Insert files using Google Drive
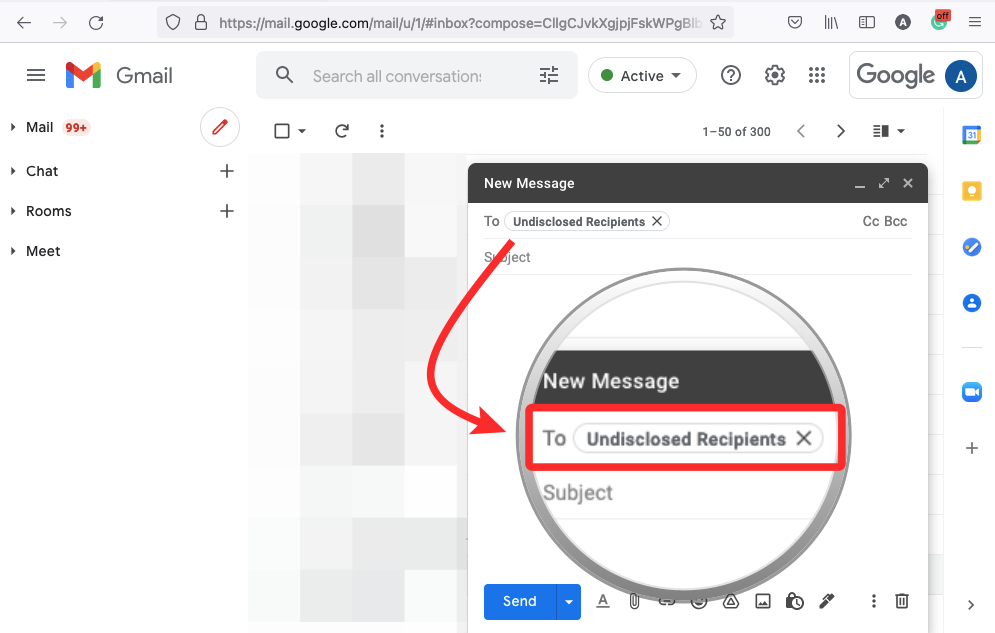This screenshot has height=633, width=995. tap(731, 601)
